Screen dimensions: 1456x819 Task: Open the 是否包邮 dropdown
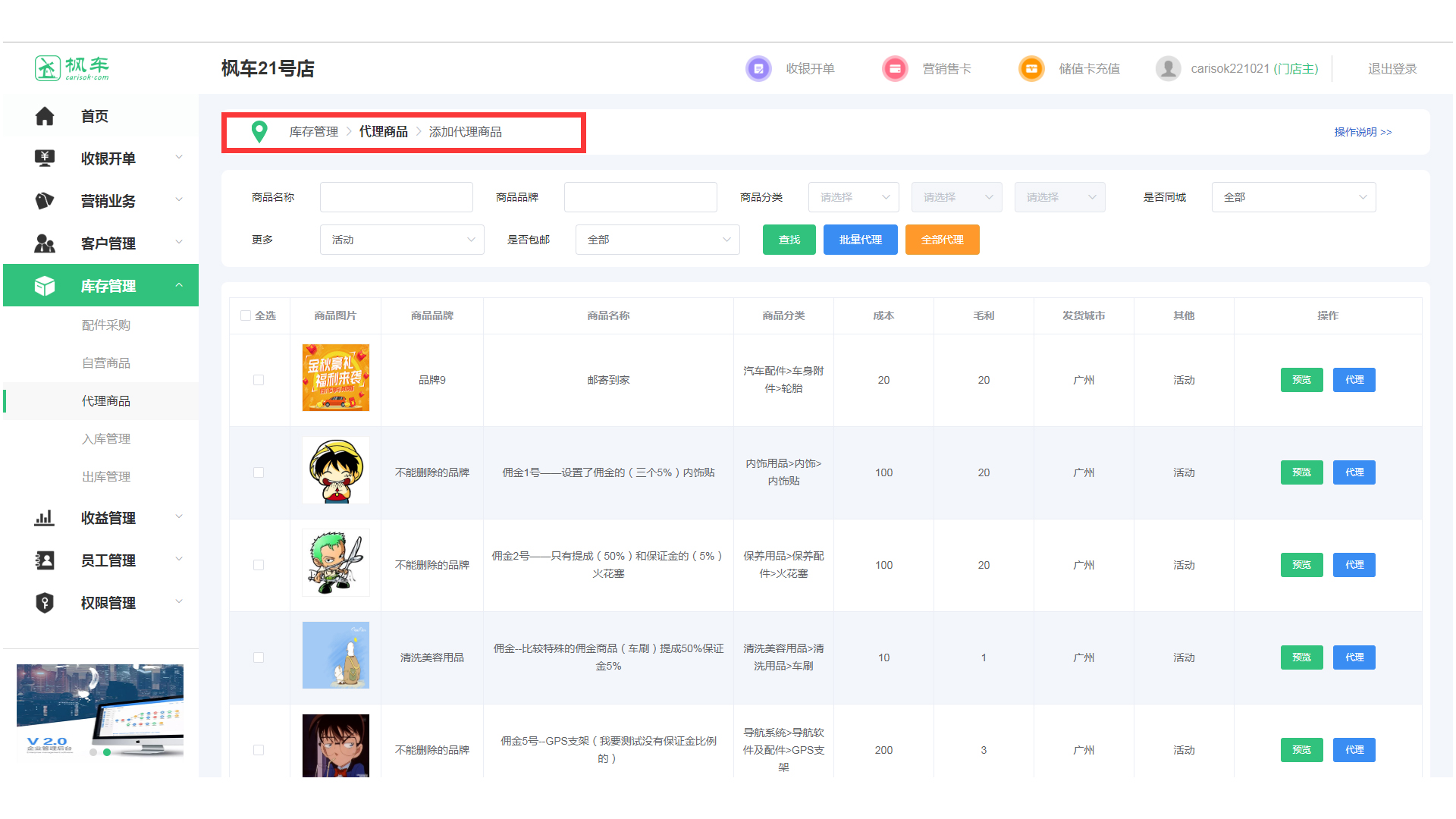[x=657, y=240]
